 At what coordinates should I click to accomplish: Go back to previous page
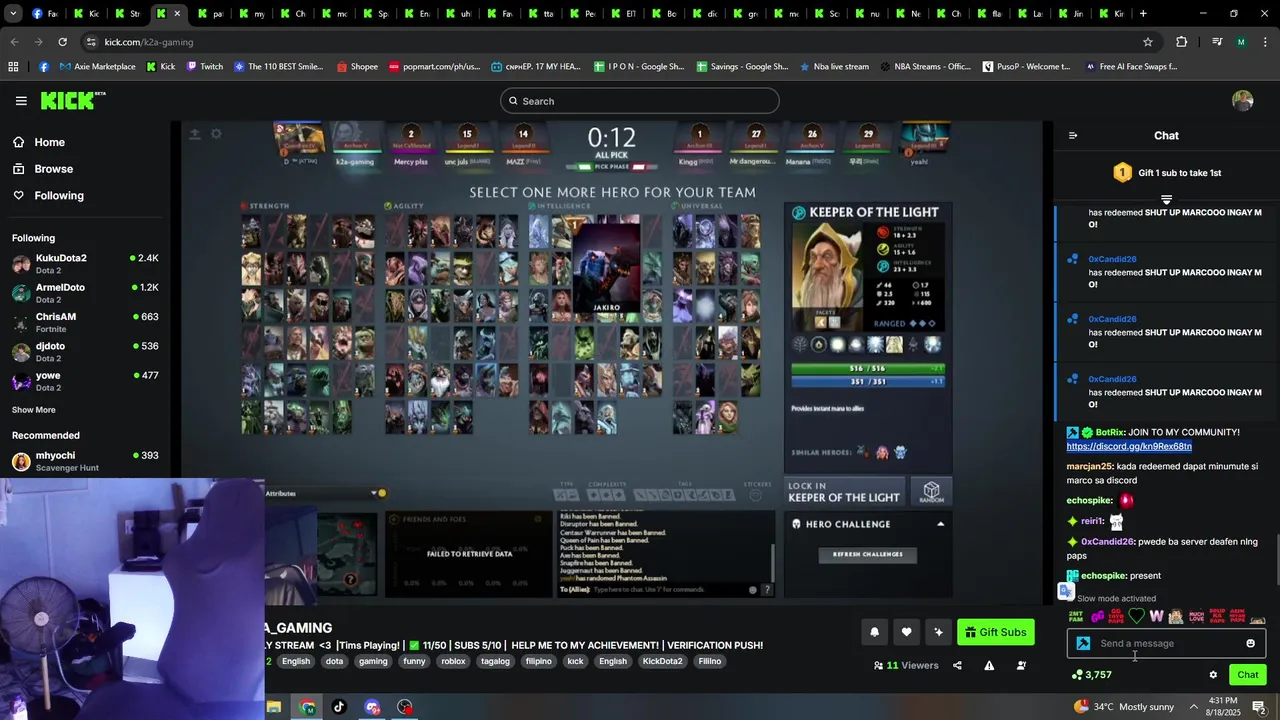click(14, 42)
